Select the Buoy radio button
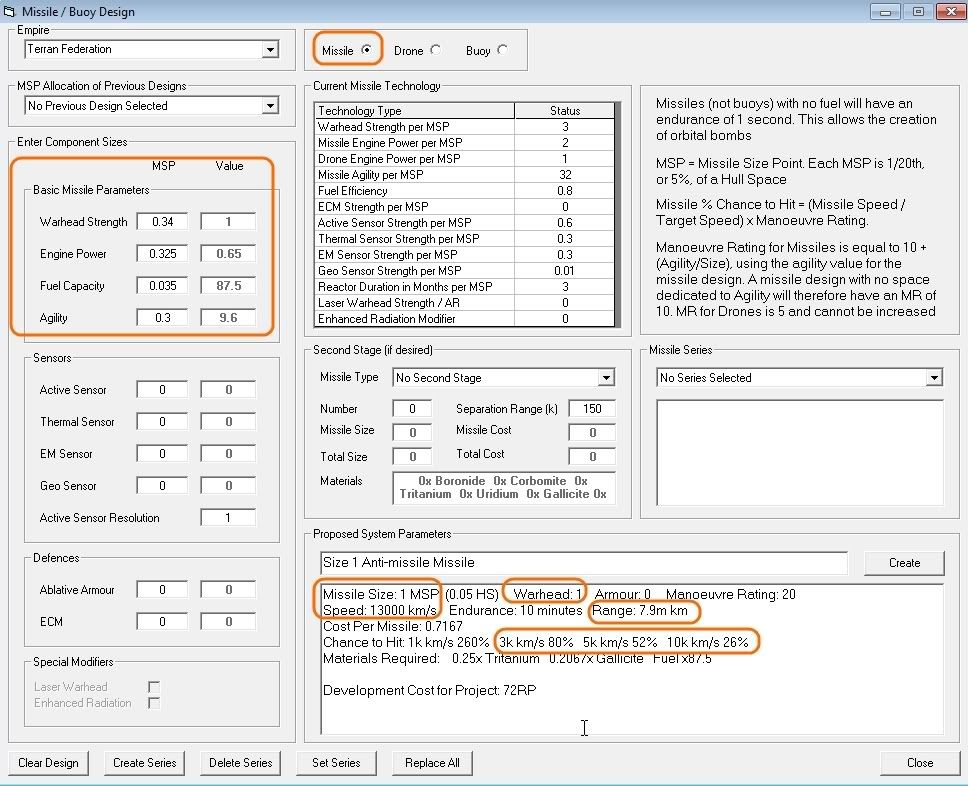Viewport: 968px width, 786px height. click(x=503, y=50)
